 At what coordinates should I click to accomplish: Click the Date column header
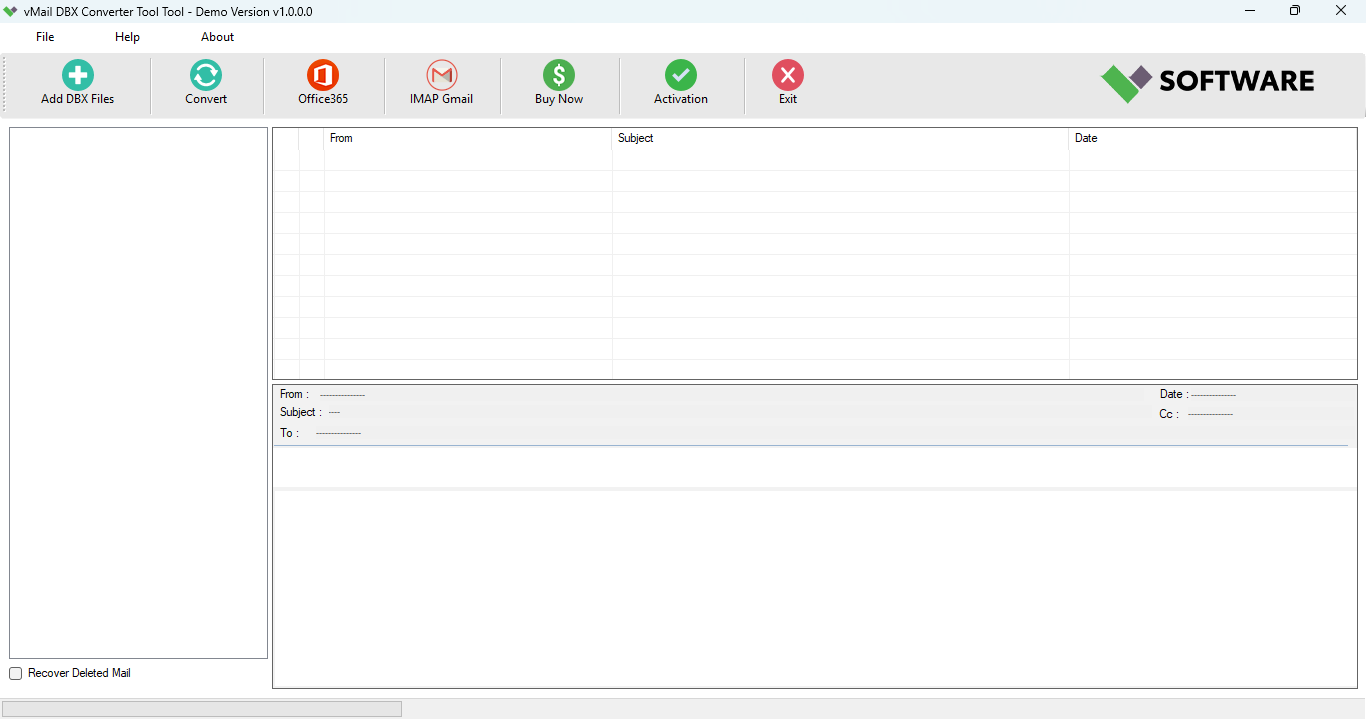point(1086,138)
